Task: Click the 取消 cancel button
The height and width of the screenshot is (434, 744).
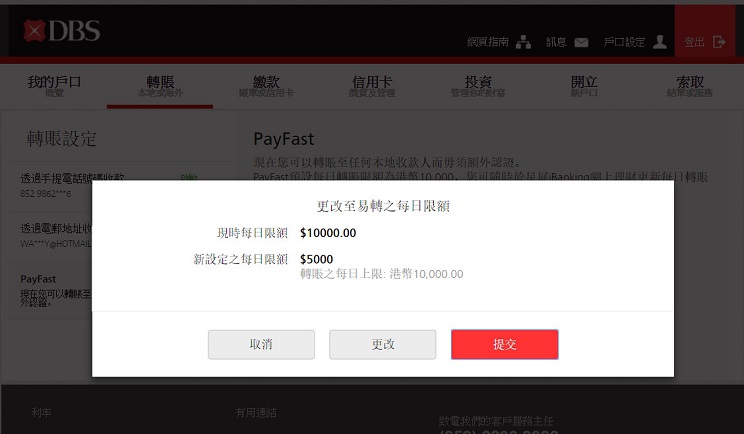Action: click(x=261, y=344)
